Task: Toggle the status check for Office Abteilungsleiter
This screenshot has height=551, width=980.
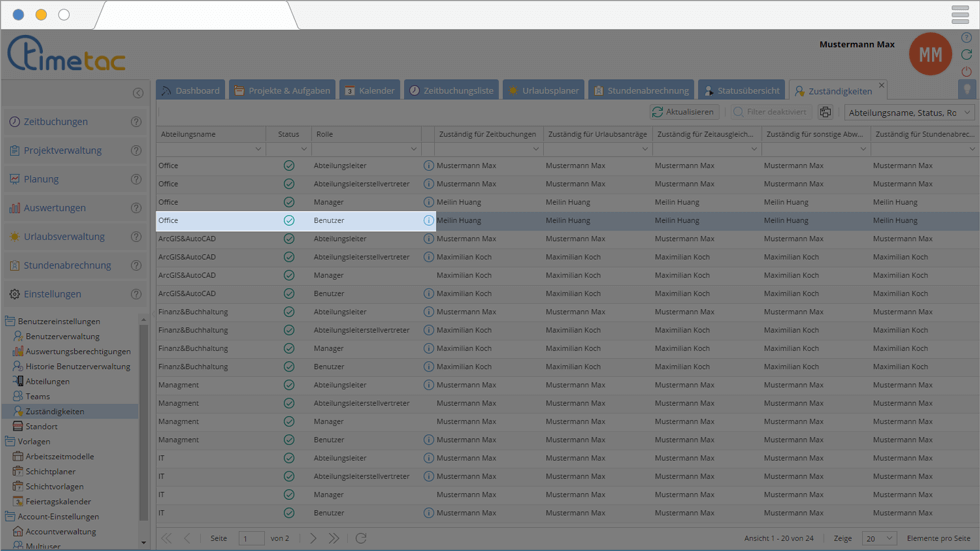Action: click(289, 166)
